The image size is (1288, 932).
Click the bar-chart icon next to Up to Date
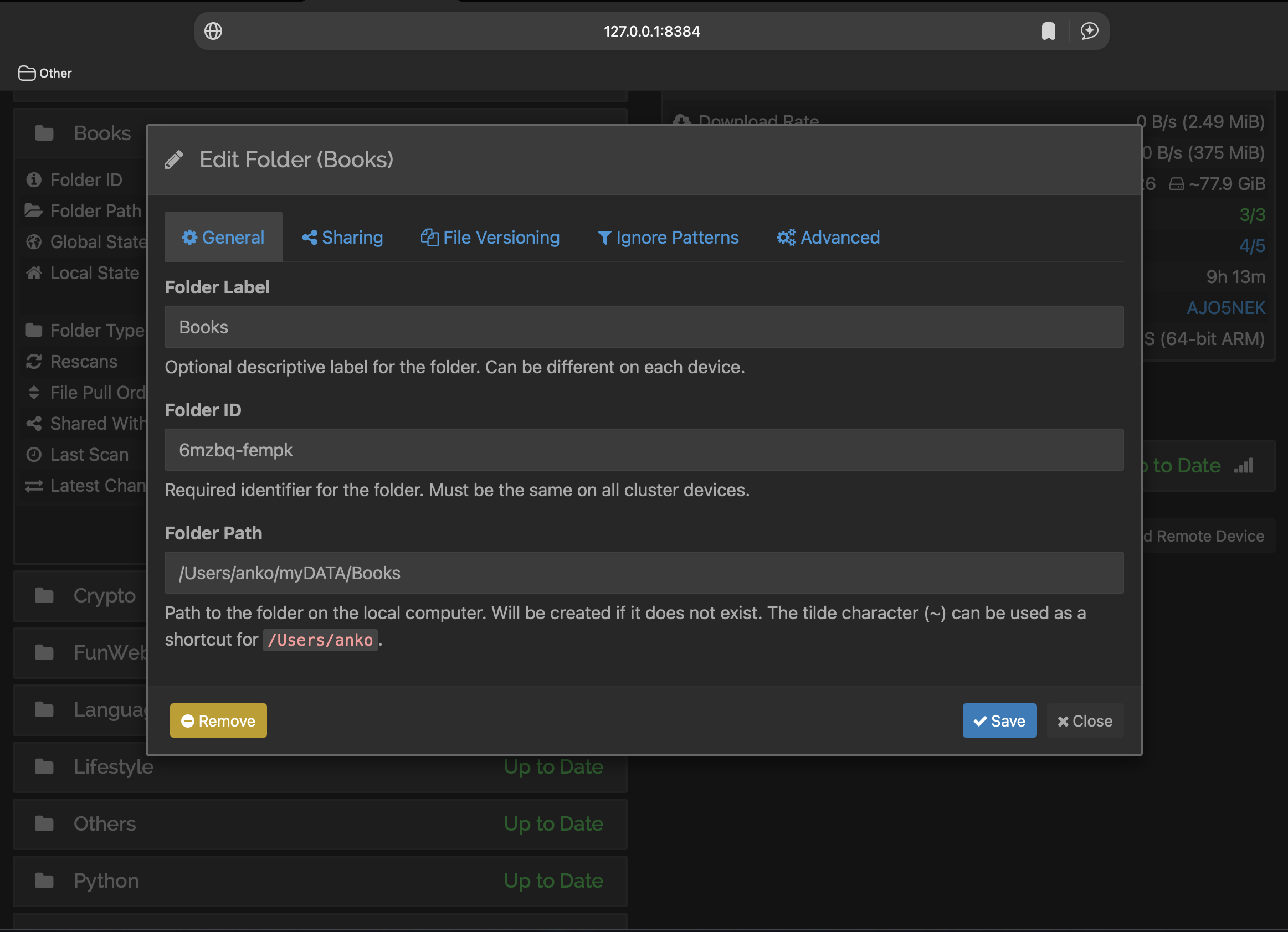click(1243, 466)
